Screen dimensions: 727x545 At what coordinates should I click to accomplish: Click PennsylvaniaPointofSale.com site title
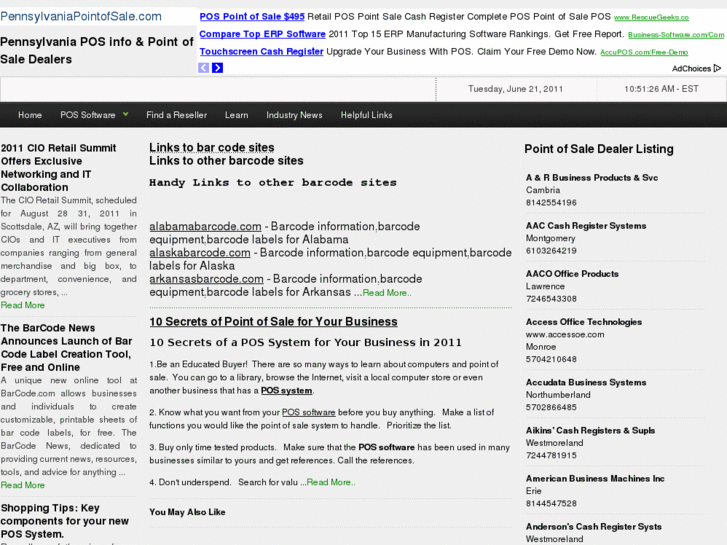pos(81,16)
